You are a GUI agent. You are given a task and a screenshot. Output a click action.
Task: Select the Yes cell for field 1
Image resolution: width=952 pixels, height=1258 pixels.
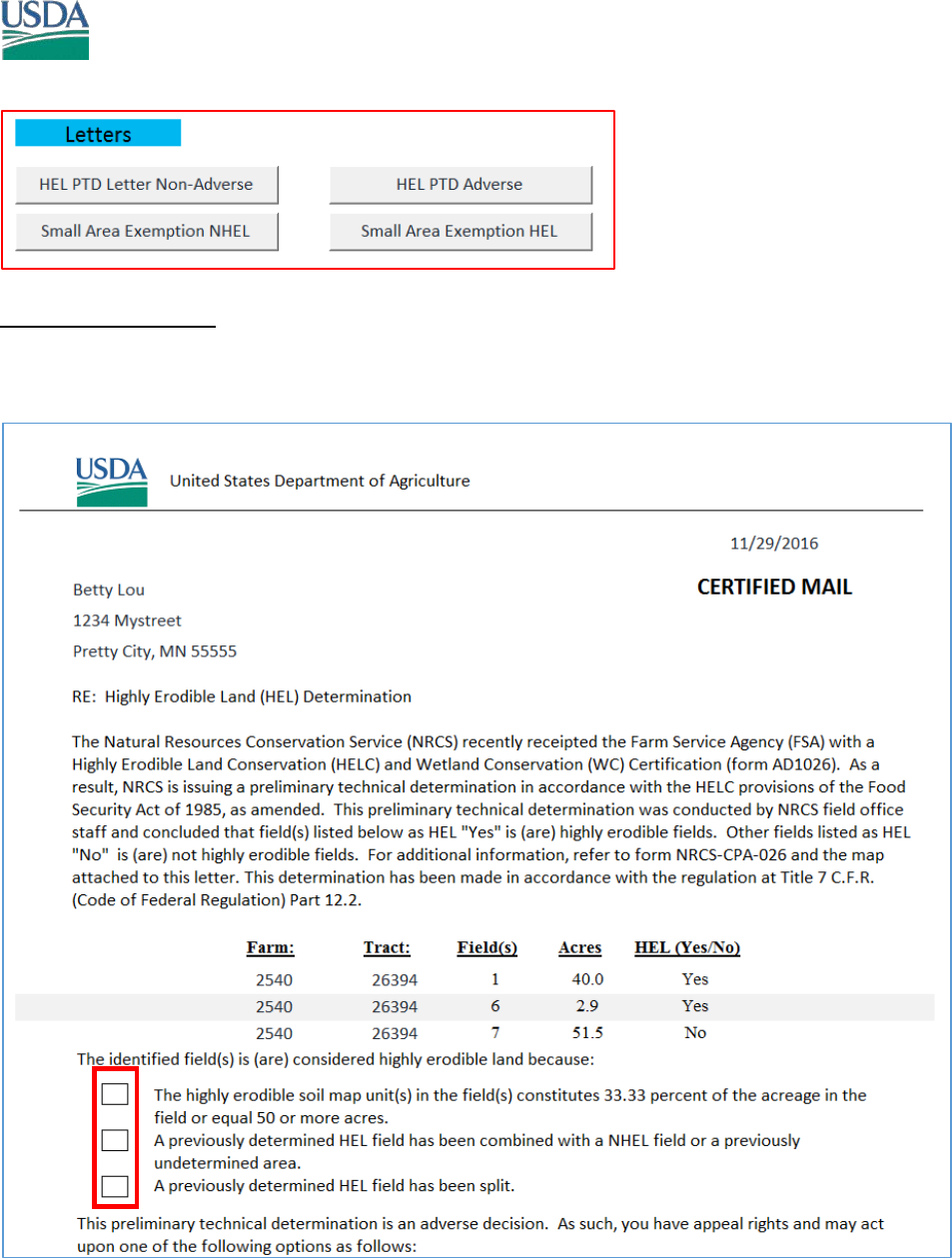[x=695, y=979]
